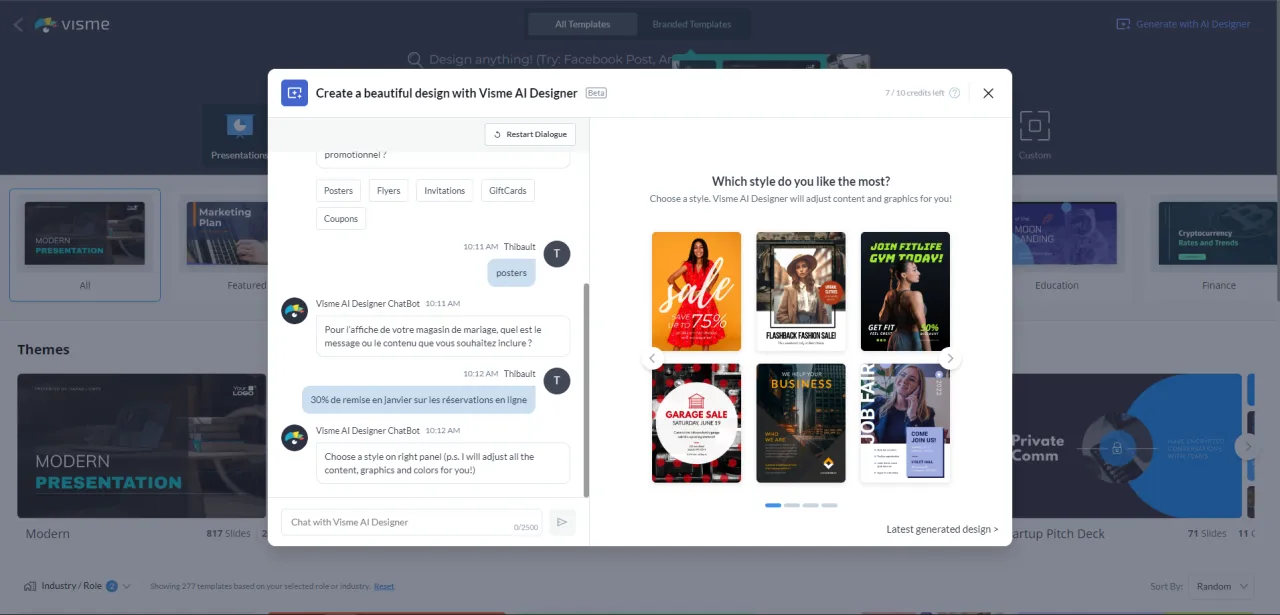
Task: Click the 'Which style do you like' heading
Action: (801, 181)
